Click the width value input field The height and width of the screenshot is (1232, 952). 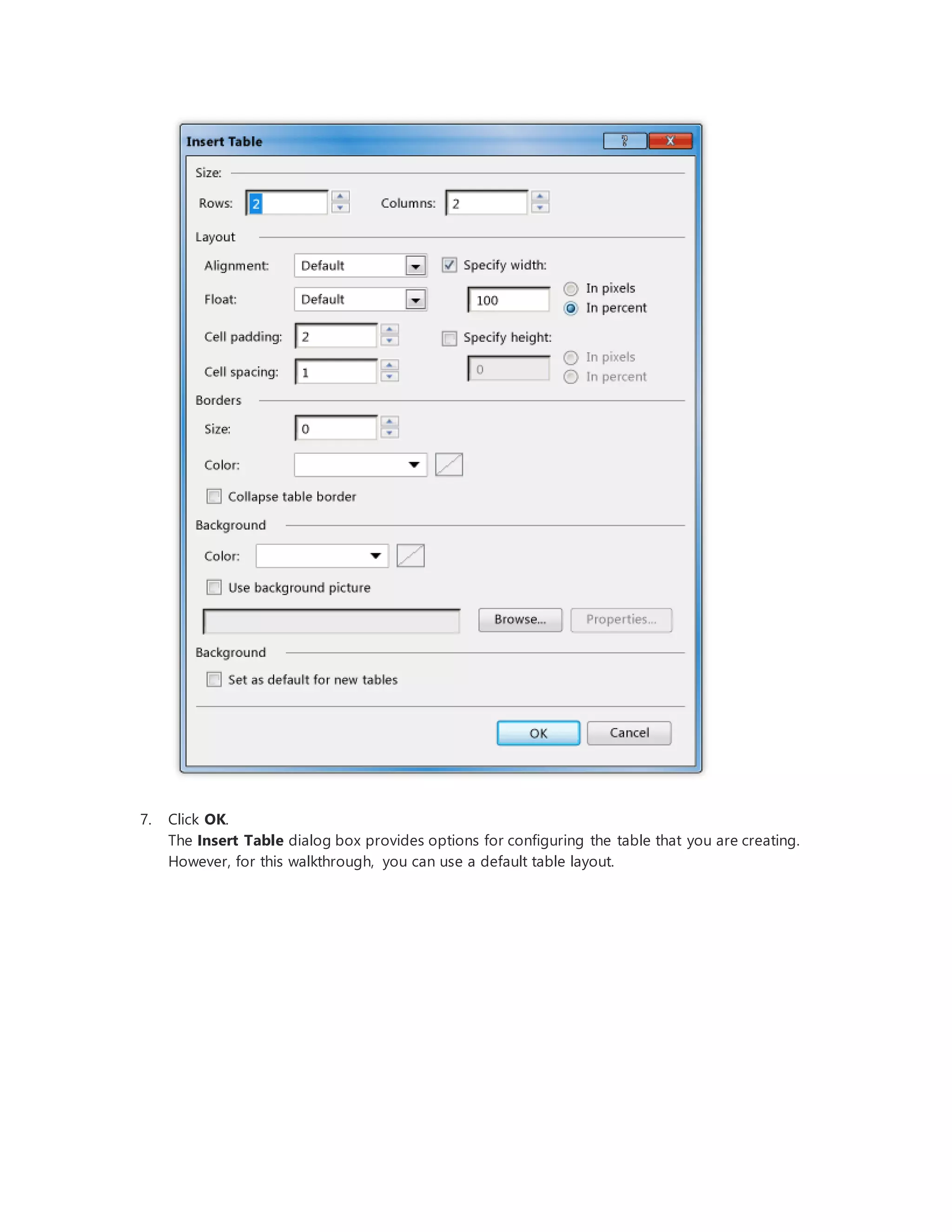pos(509,300)
